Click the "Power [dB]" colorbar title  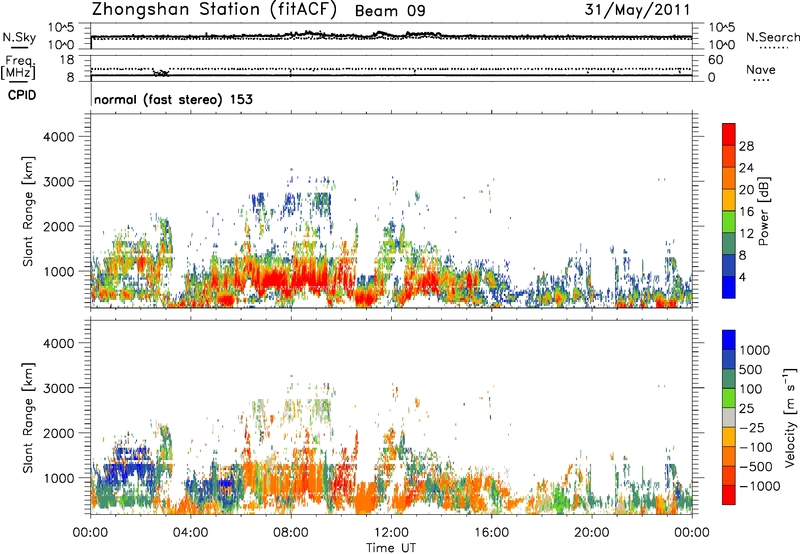click(763, 211)
